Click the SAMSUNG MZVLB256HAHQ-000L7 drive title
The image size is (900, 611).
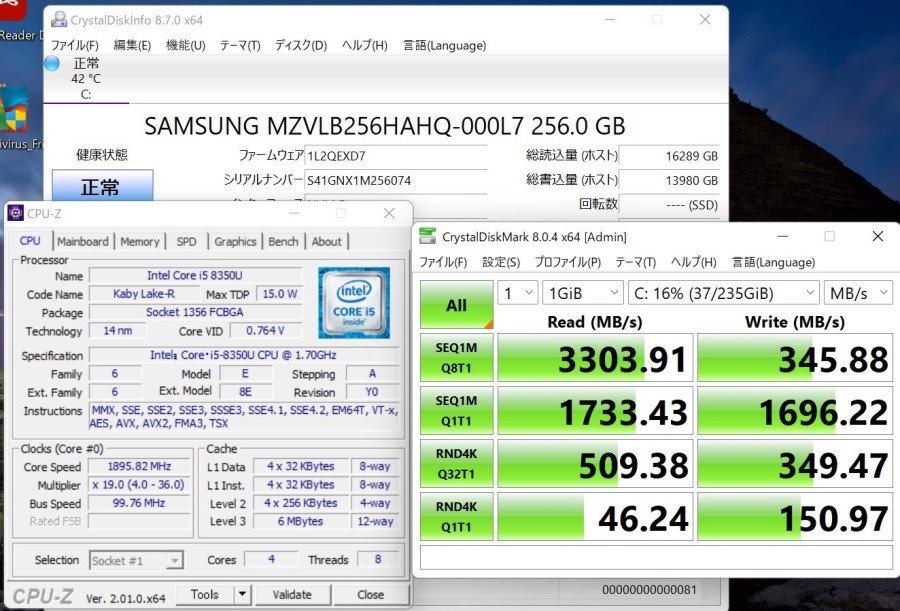point(385,126)
